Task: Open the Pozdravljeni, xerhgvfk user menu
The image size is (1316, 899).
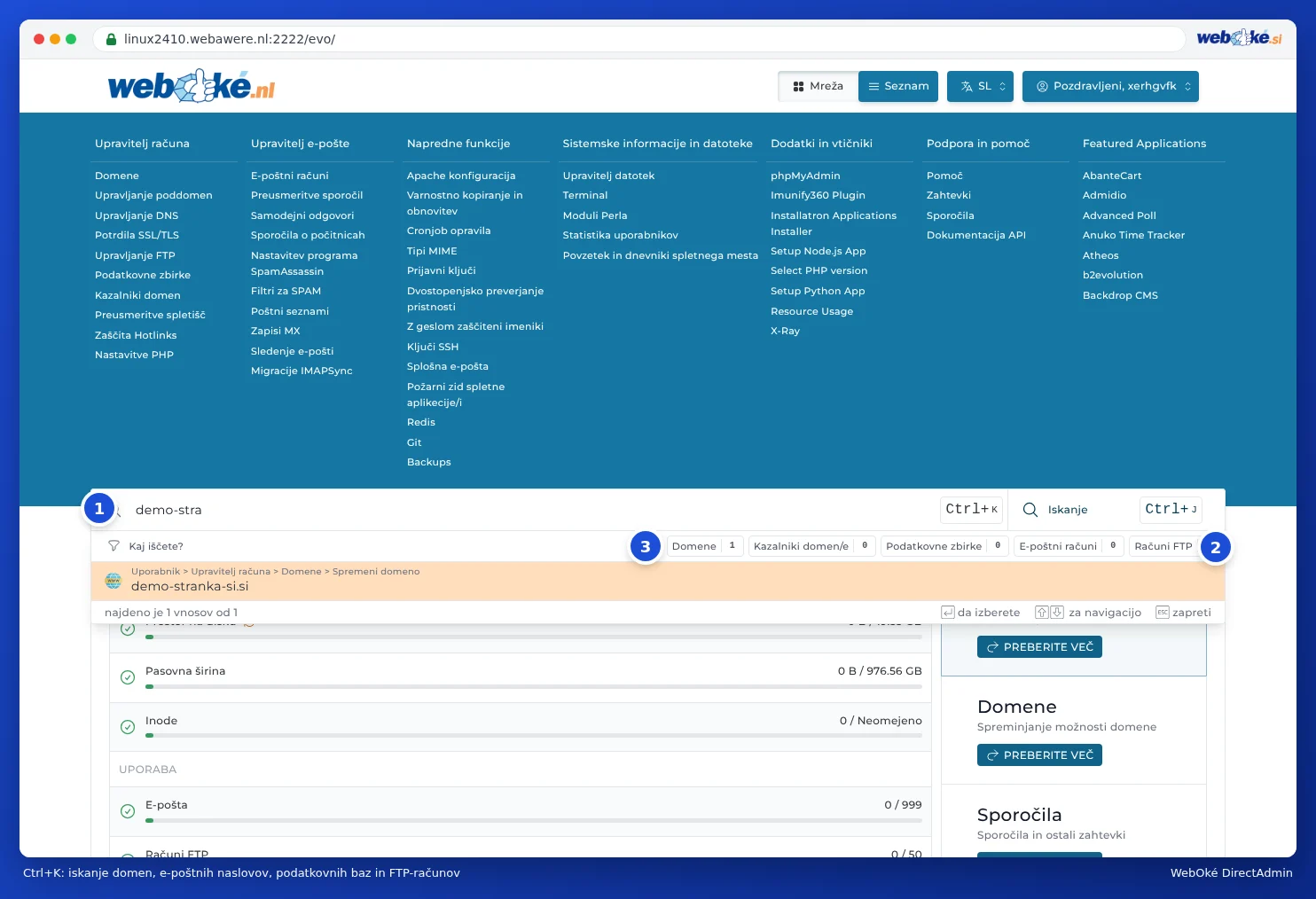Action: [1110, 86]
